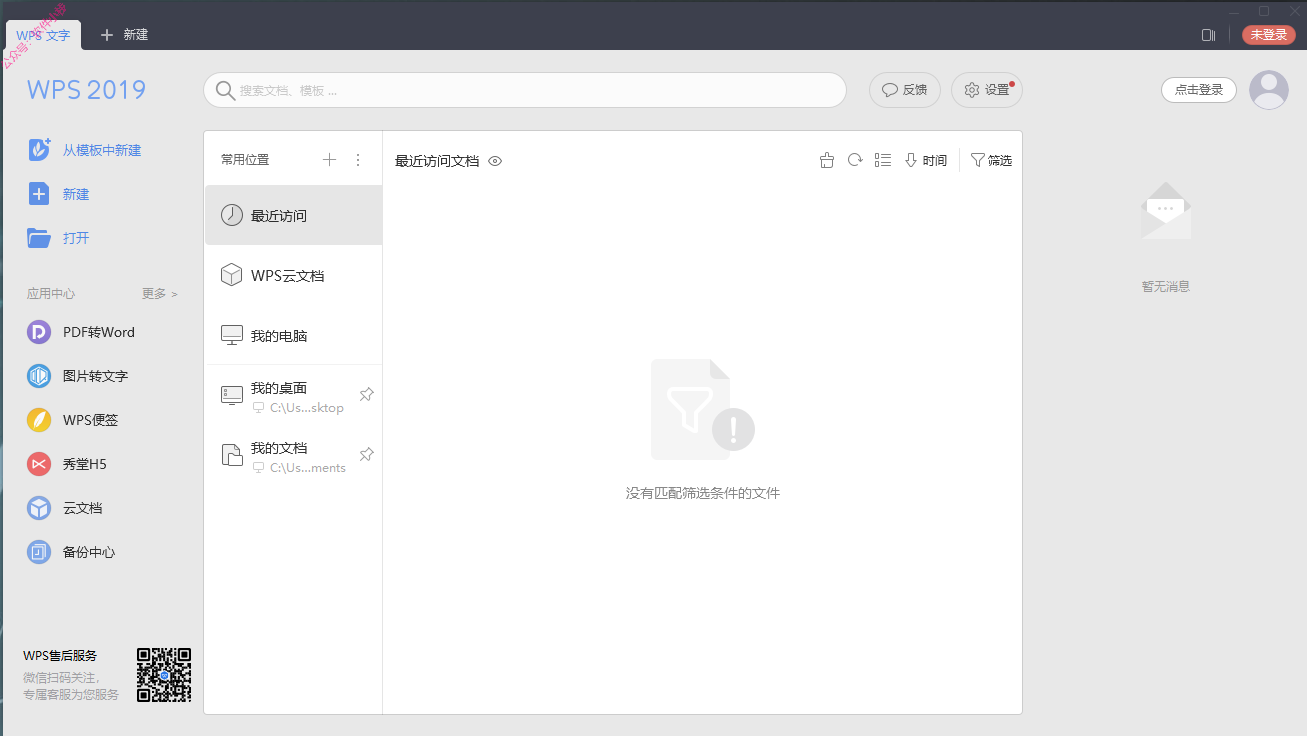Click the 暂无消息 envelope icon
The image size is (1307, 736).
point(1166,211)
